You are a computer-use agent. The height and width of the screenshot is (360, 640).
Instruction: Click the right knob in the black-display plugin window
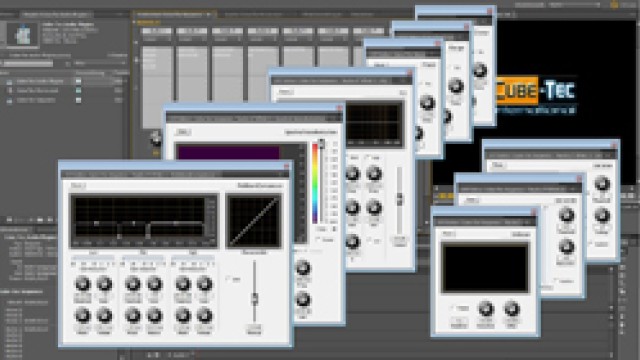pyautogui.click(x=511, y=309)
